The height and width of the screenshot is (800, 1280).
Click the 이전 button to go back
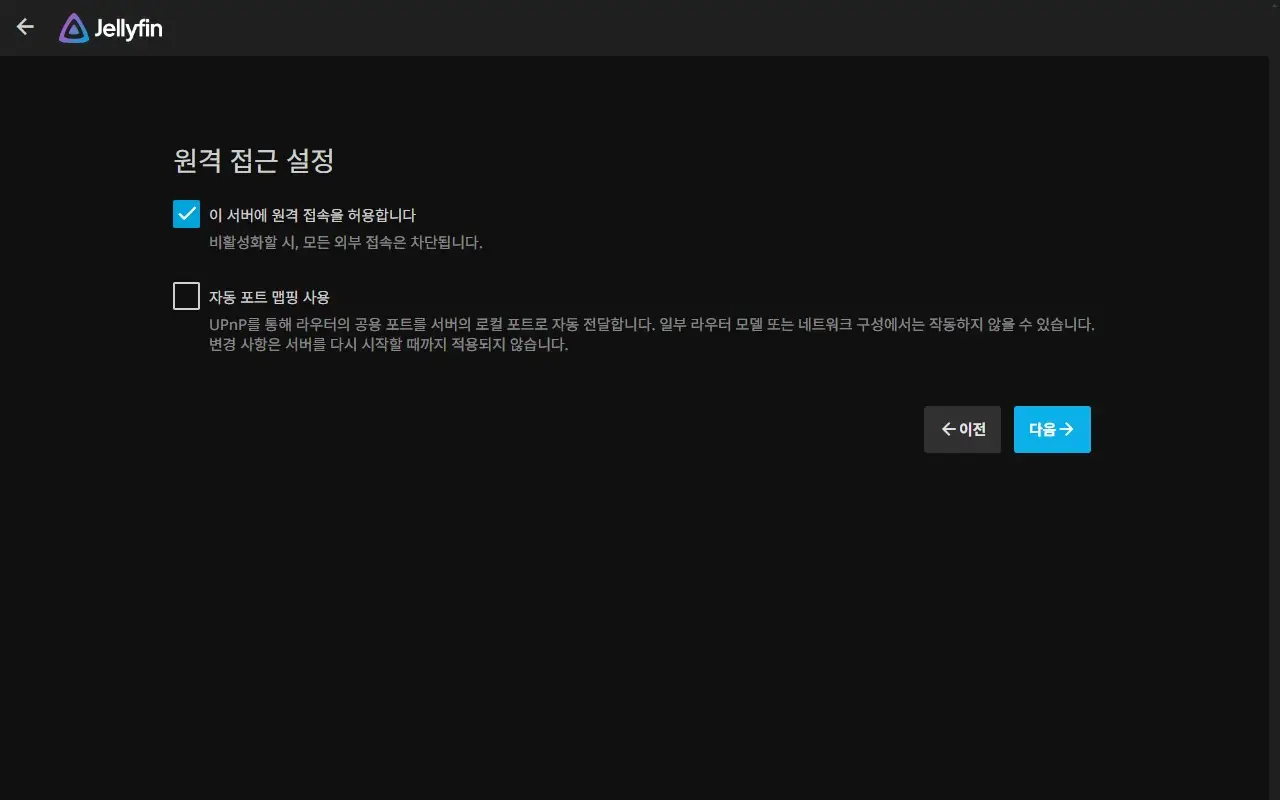pos(962,429)
